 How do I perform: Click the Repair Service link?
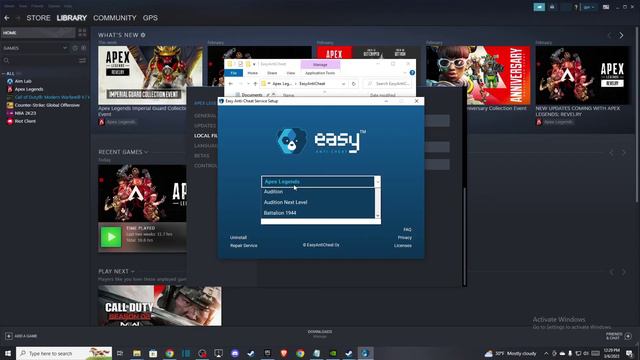pyautogui.click(x=244, y=246)
